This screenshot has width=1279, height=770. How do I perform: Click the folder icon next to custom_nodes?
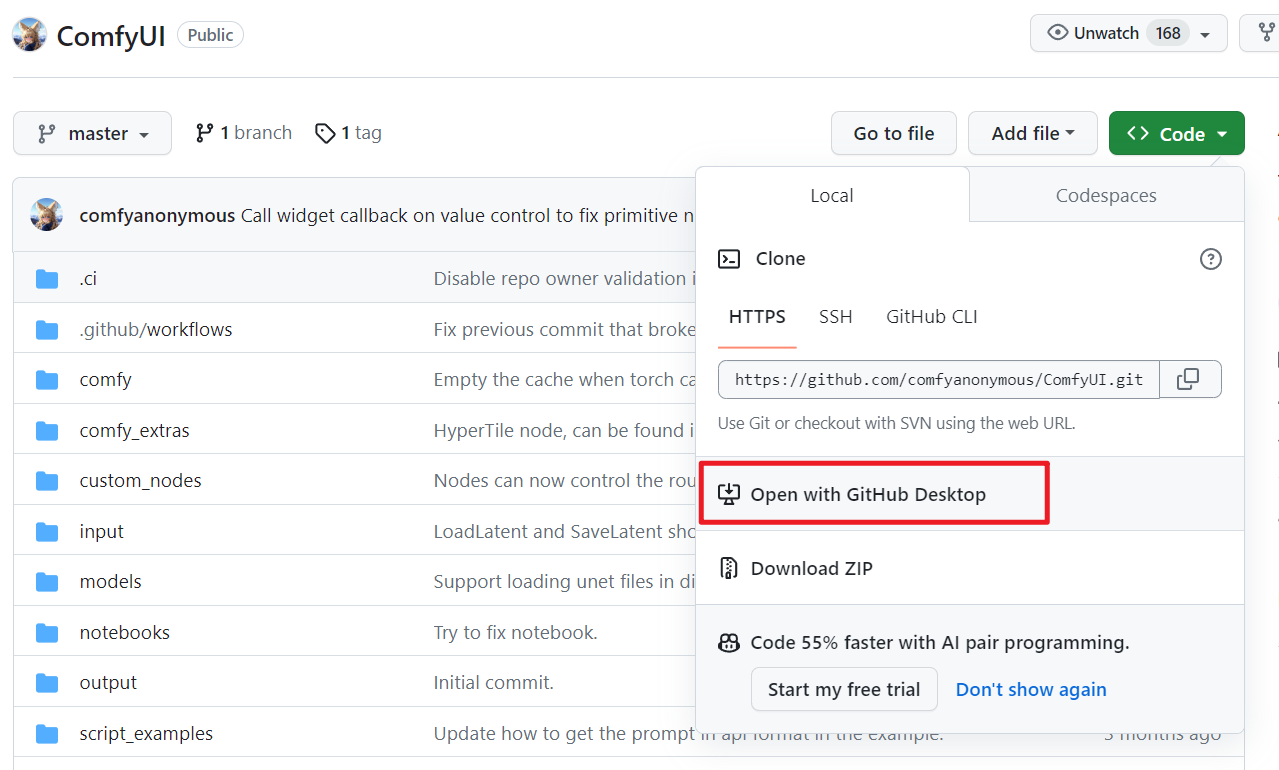pos(47,481)
